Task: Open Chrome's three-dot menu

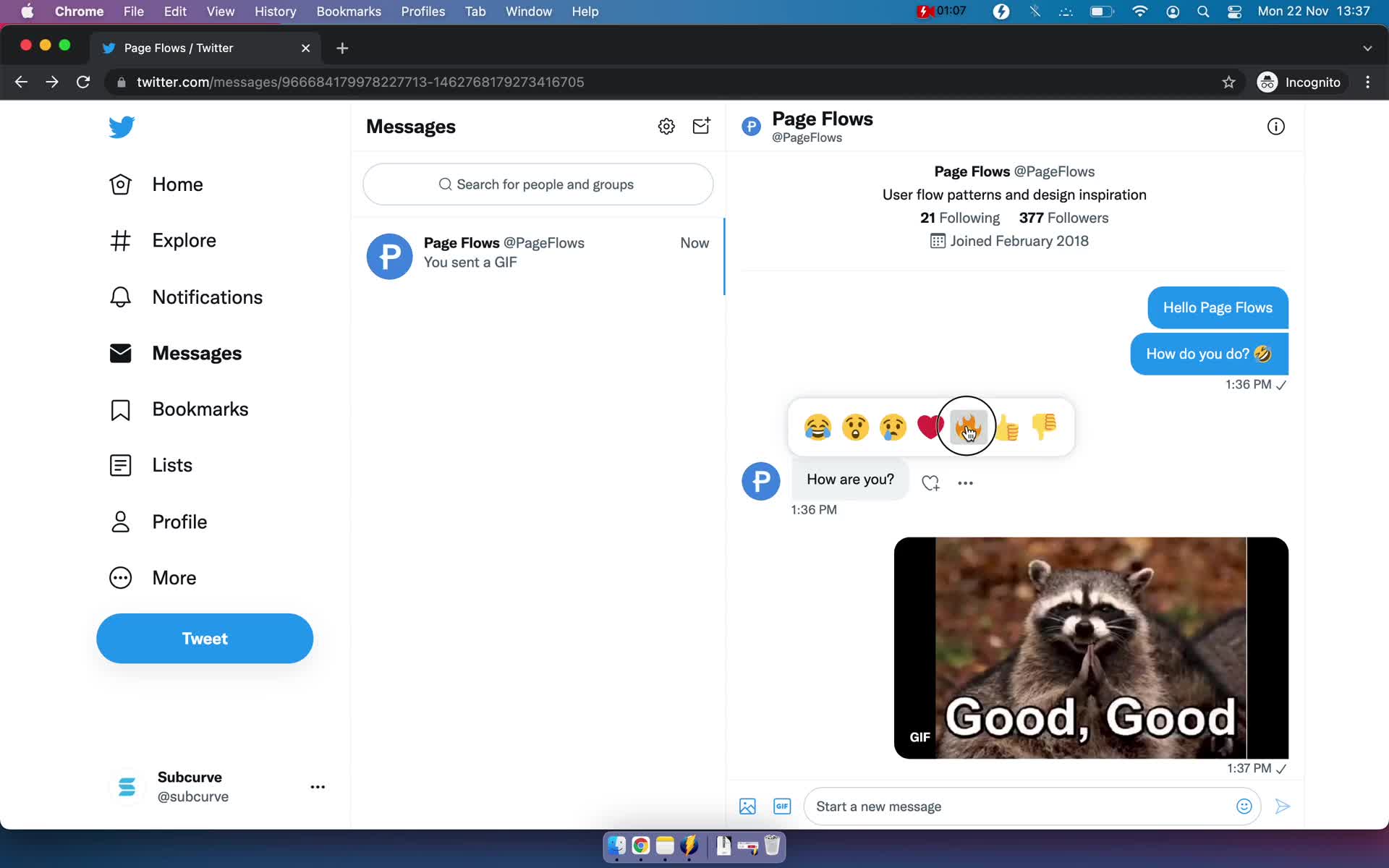Action: pos(1367,82)
